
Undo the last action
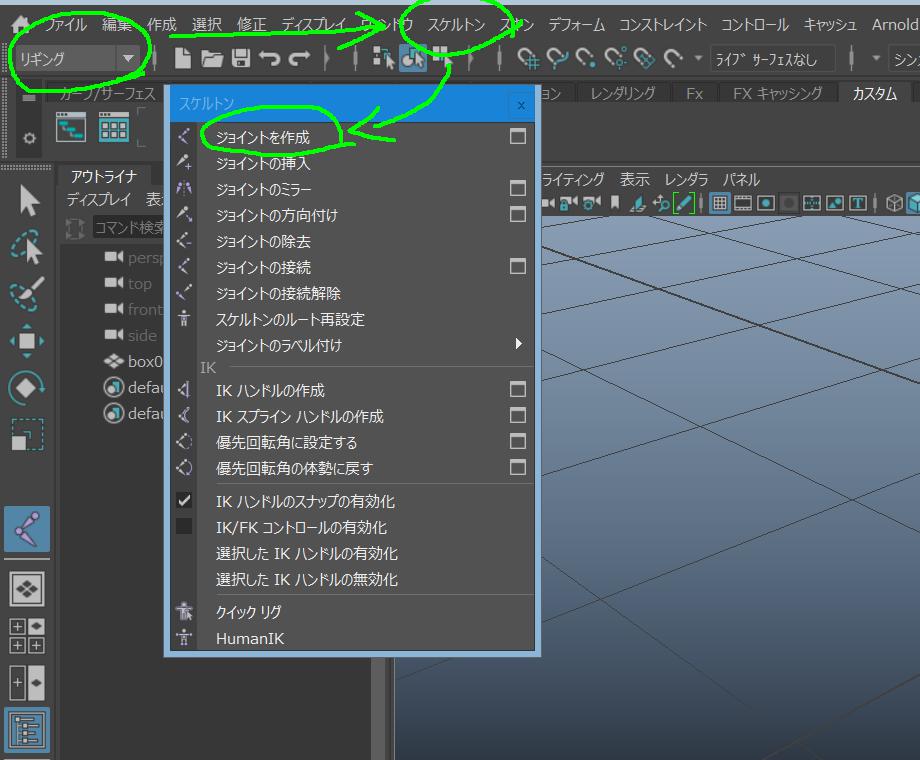[x=270, y=58]
